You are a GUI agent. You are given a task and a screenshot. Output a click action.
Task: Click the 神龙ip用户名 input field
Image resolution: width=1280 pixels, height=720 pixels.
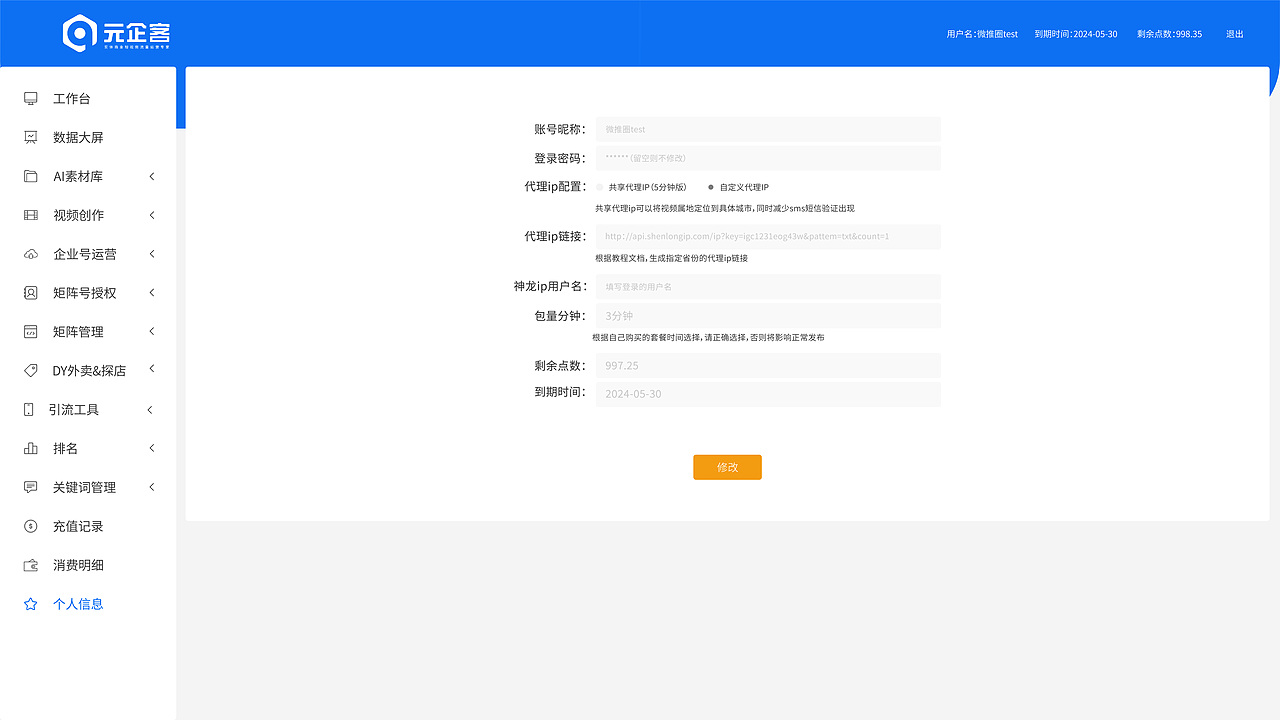click(768, 286)
